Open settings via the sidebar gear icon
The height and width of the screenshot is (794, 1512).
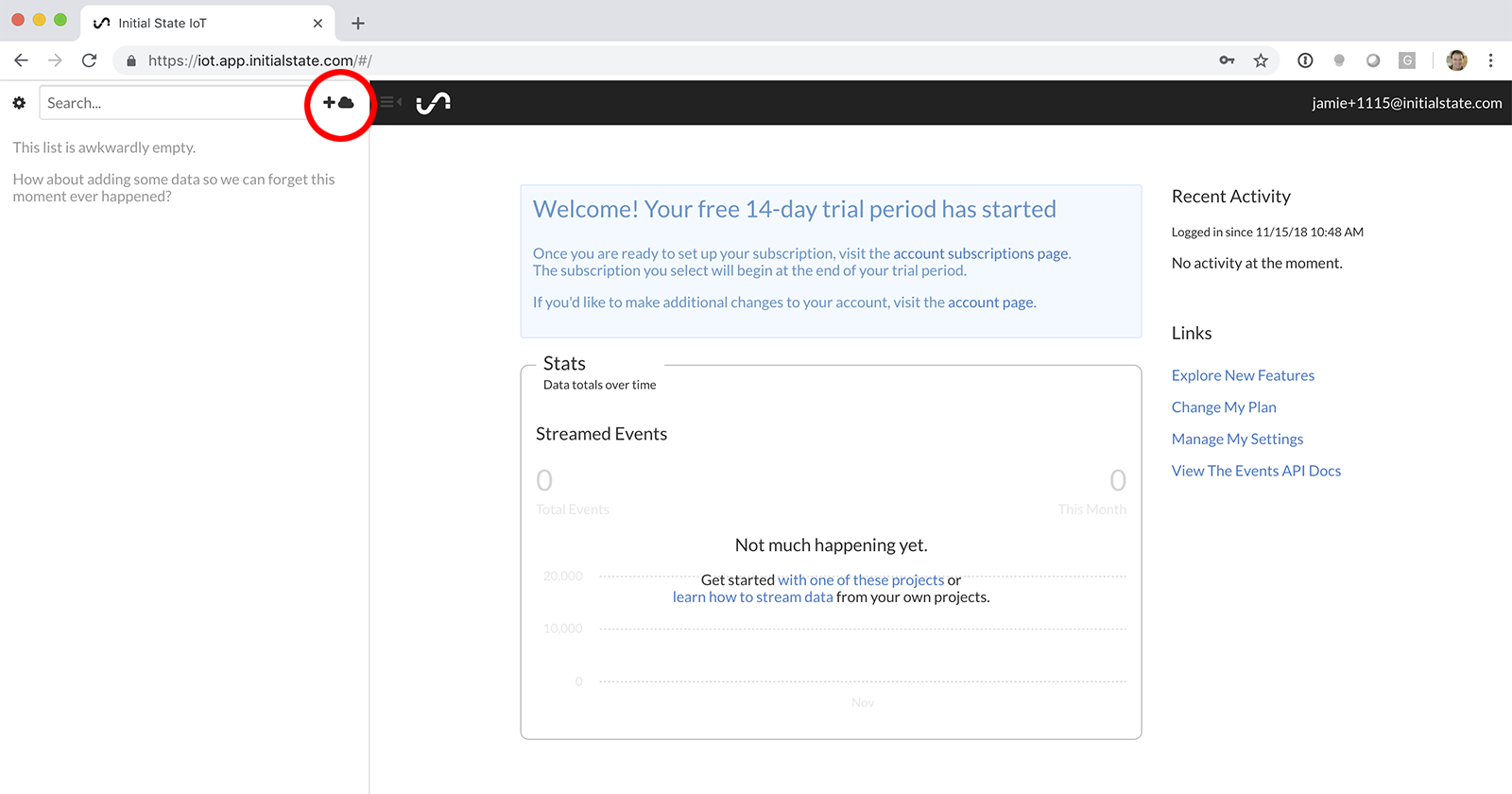[19, 103]
